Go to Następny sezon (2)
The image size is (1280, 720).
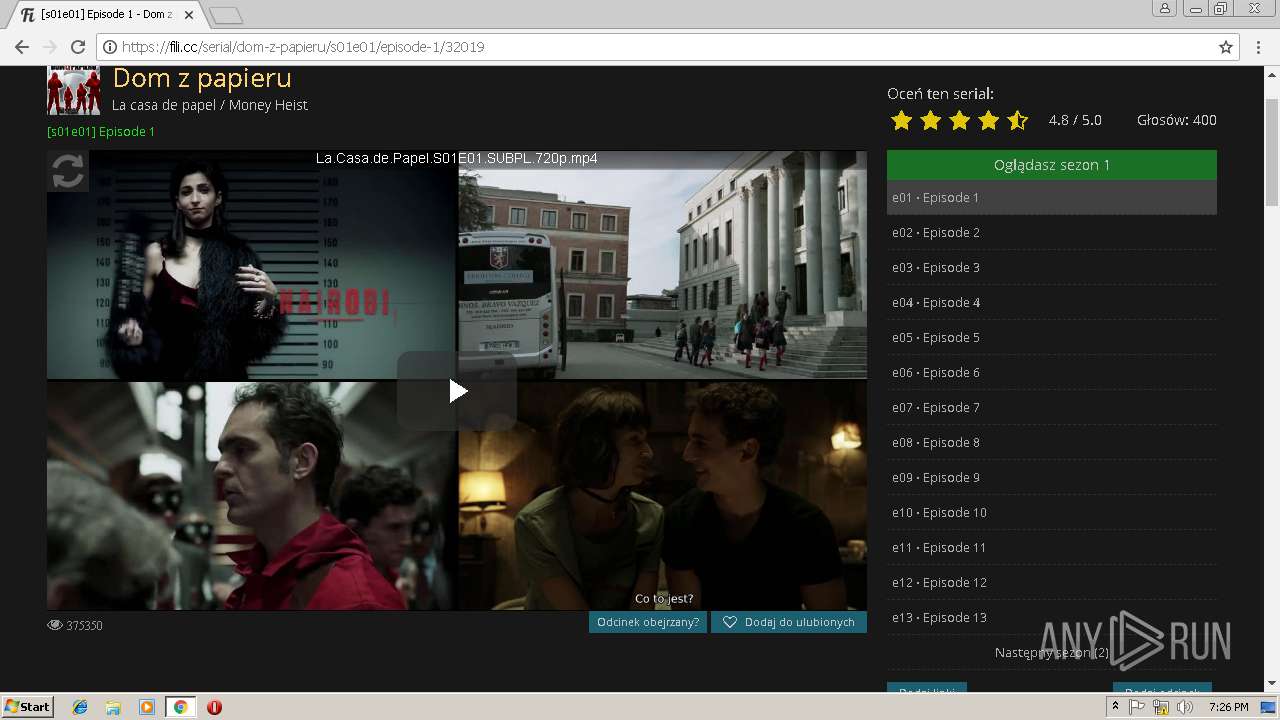click(x=1052, y=652)
